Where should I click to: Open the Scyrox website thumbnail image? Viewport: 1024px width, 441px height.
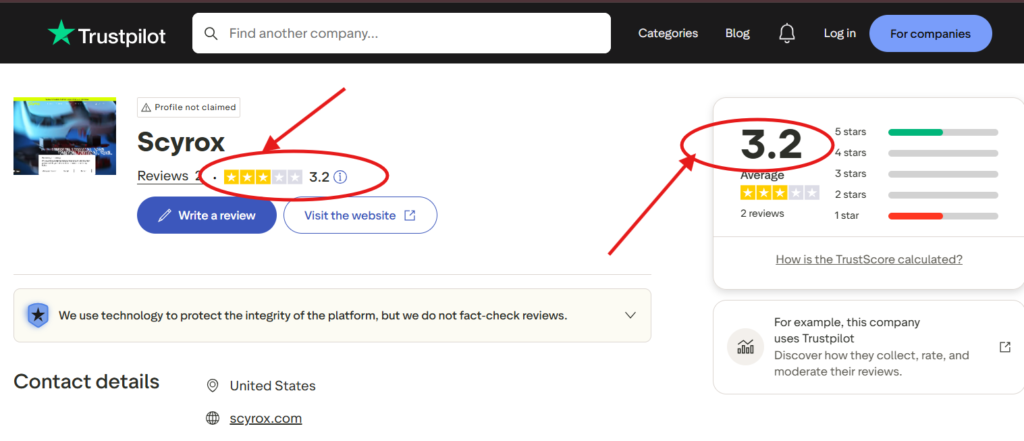pos(65,136)
